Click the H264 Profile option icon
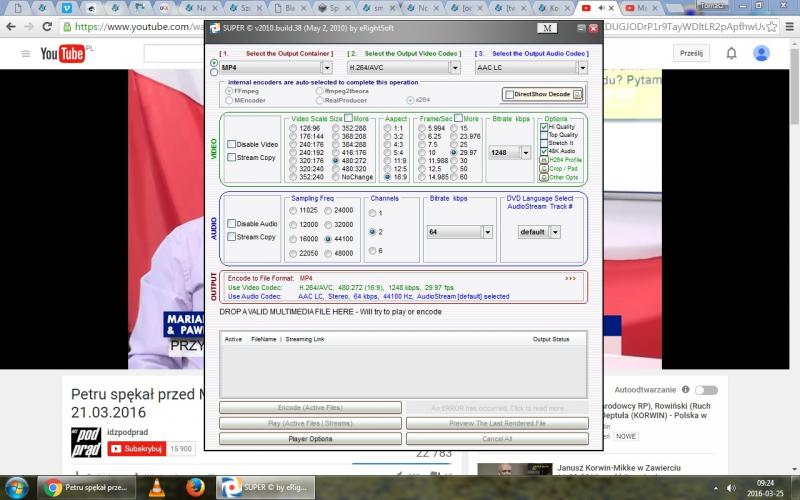 point(543,160)
